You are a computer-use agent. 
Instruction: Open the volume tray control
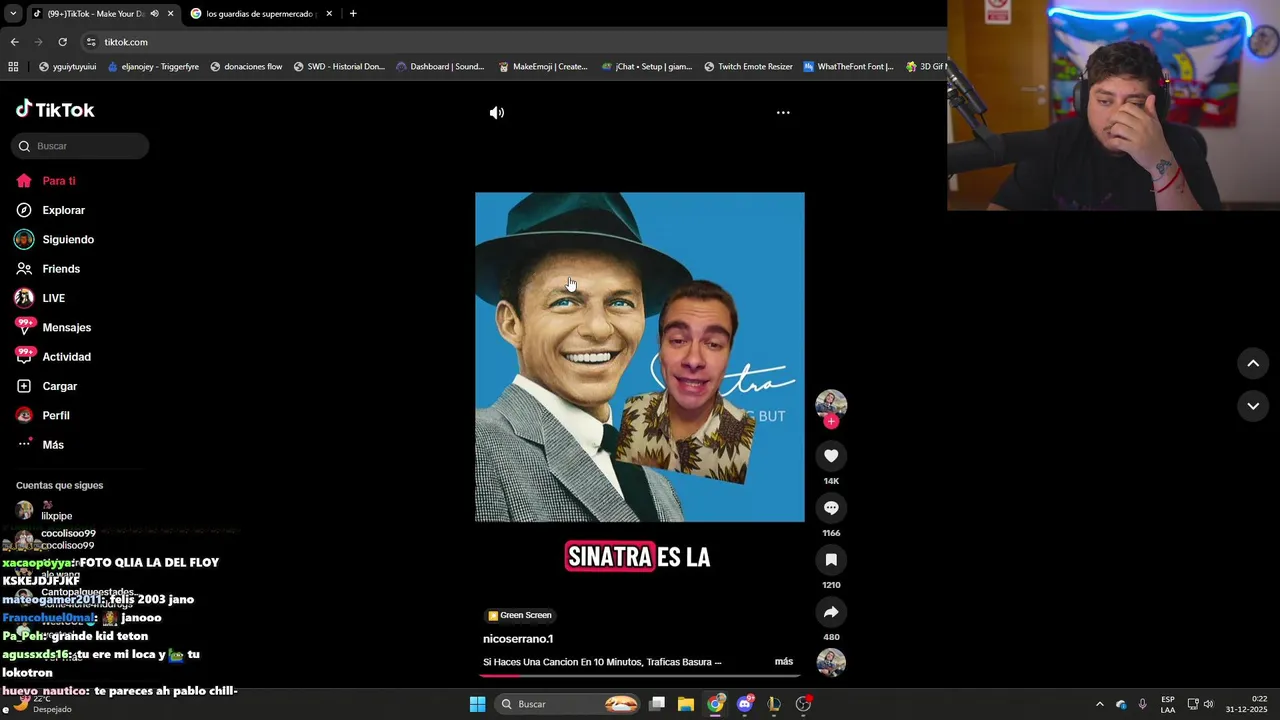1208,704
